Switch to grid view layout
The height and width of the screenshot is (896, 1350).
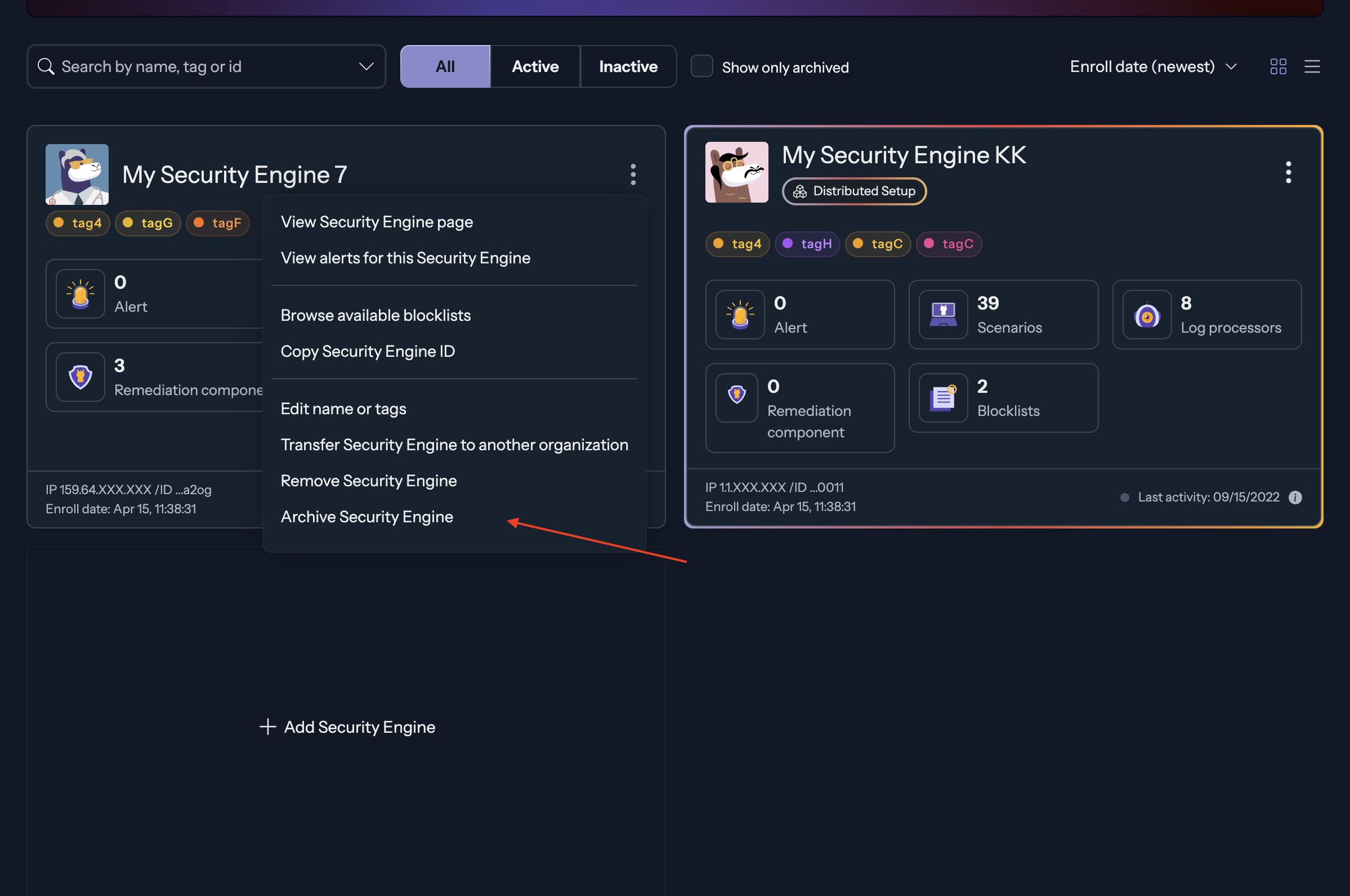click(x=1279, y=66)
